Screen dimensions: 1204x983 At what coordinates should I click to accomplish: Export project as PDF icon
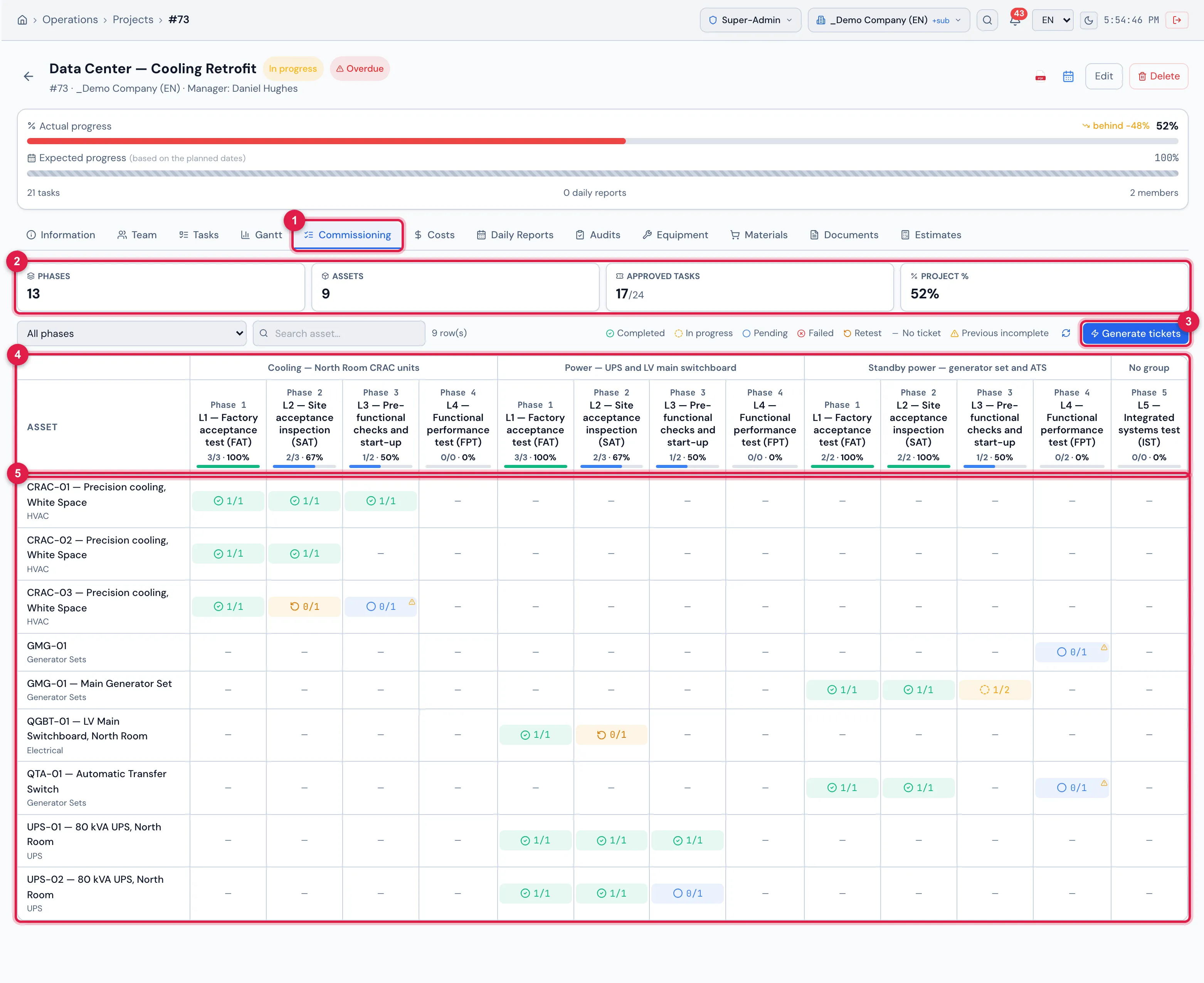1040,76
